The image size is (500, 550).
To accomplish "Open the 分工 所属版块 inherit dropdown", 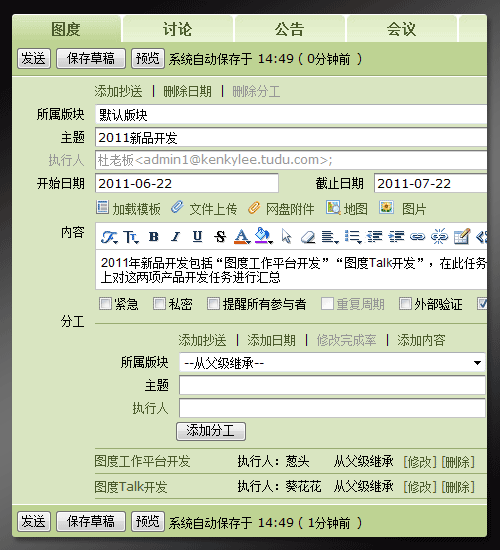I will click(x=332, y=363).
